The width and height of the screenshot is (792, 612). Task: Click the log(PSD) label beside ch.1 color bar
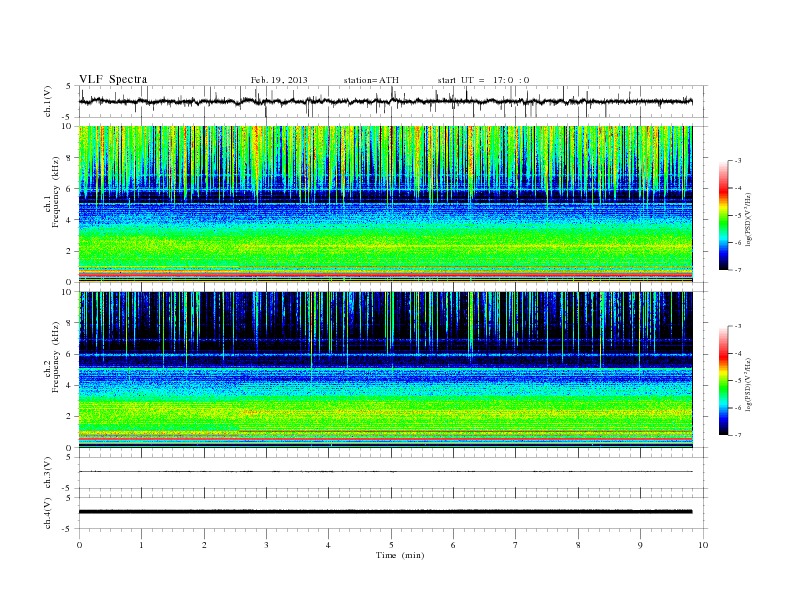point(748,219)
